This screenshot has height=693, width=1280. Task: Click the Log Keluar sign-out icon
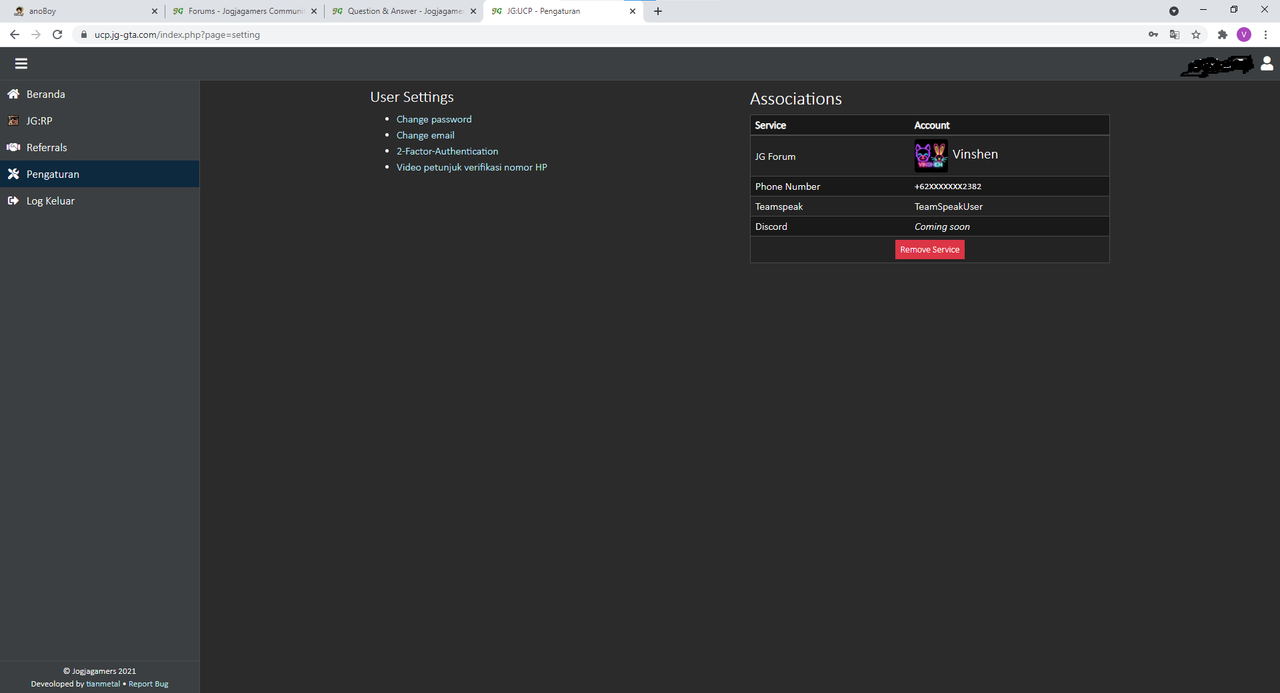(13, 201)
